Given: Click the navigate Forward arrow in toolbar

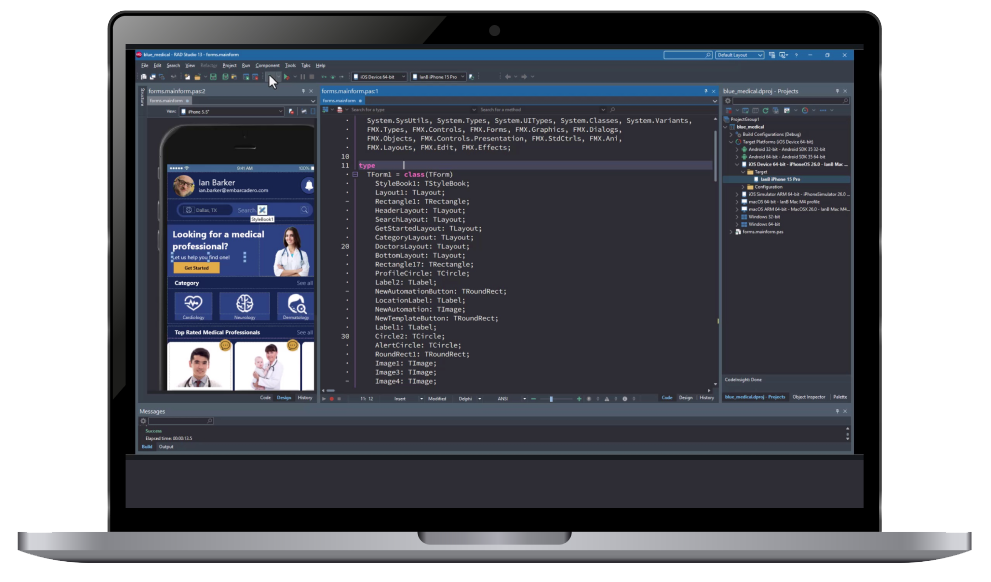Looking at the screenshot, I should tap(524, 76).
